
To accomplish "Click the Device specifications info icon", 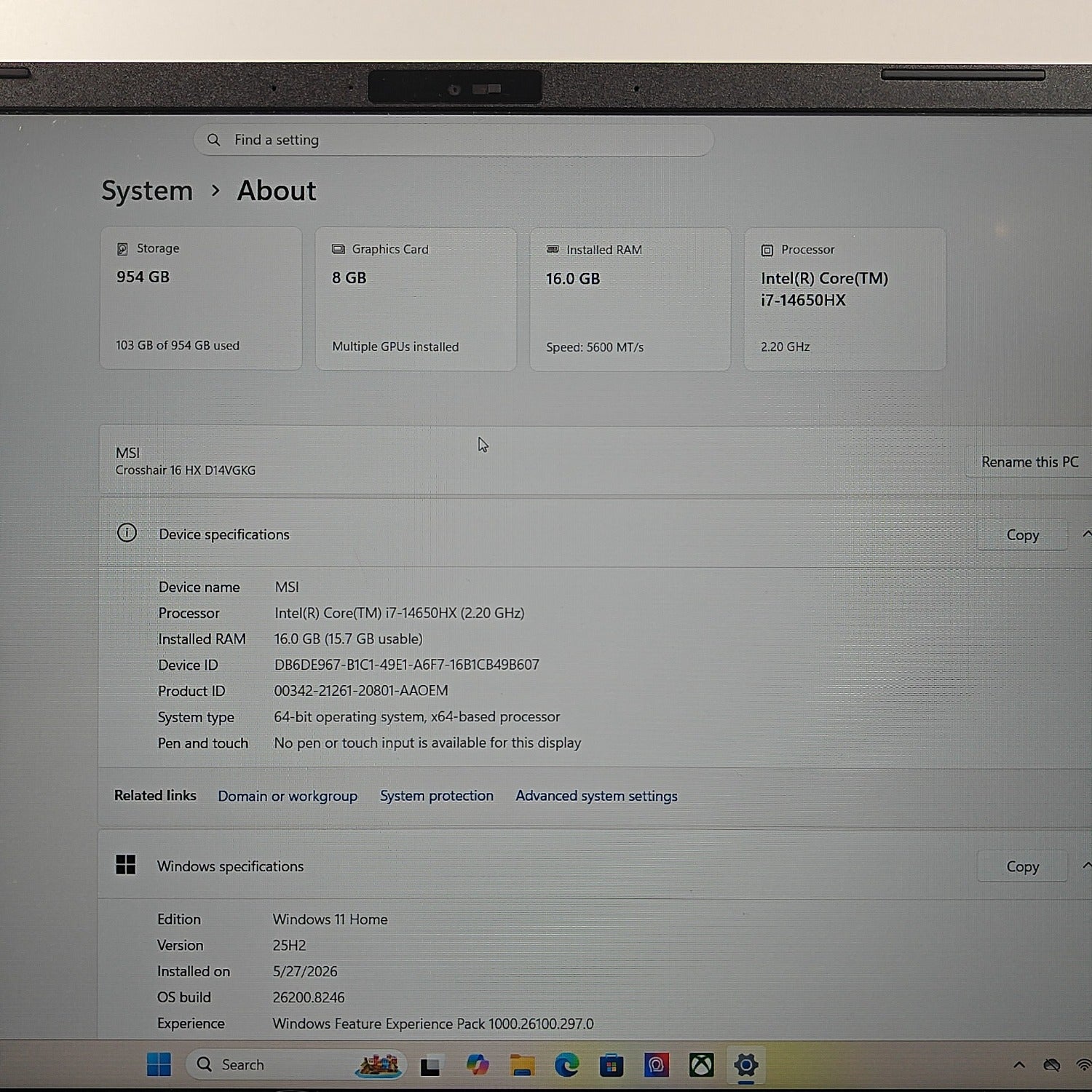I will pos(127,534).
